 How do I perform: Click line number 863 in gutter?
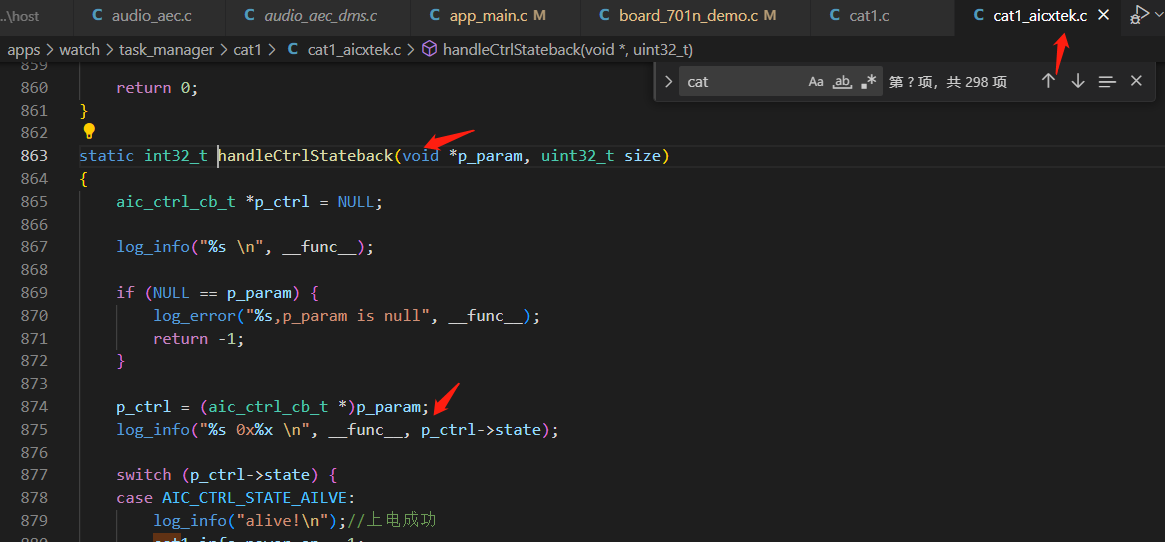[34, 156]
